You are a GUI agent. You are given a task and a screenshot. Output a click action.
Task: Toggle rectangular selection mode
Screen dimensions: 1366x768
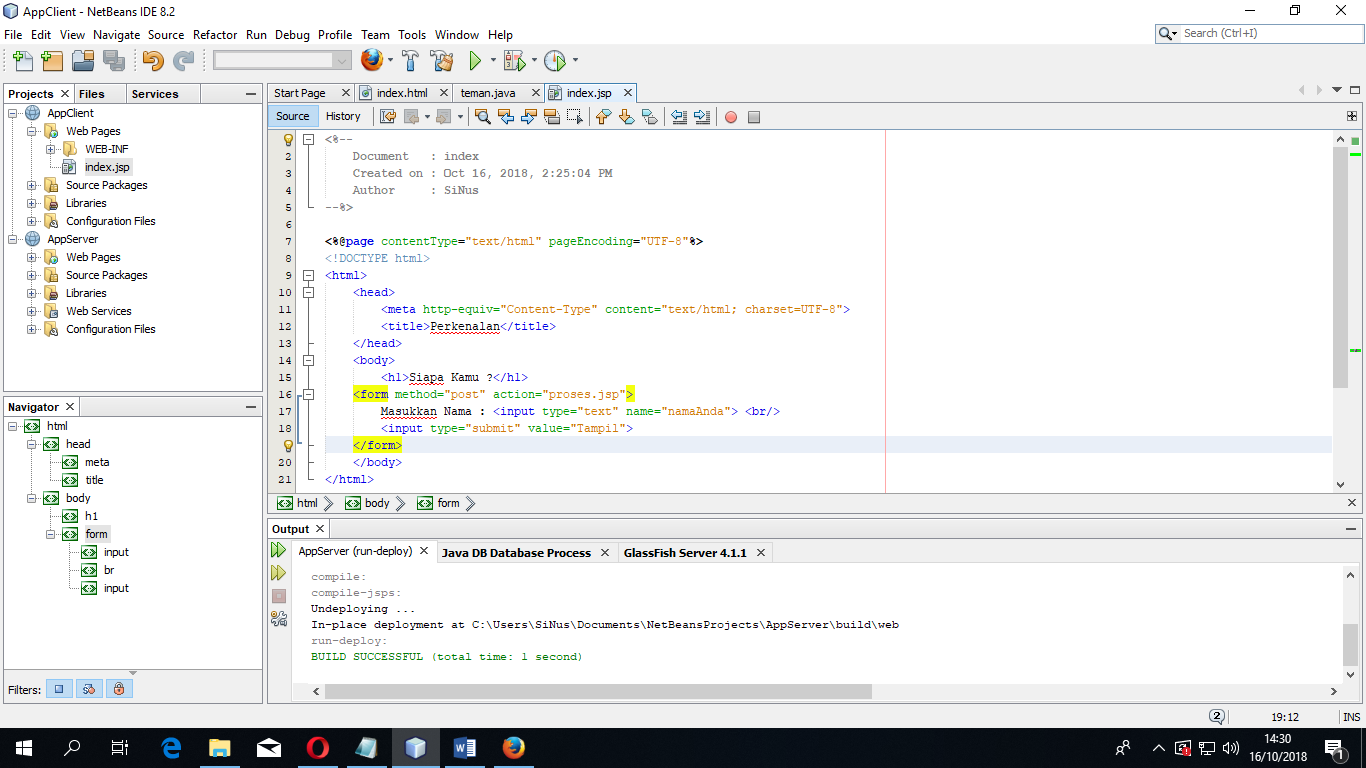click(x=573, y=117)
